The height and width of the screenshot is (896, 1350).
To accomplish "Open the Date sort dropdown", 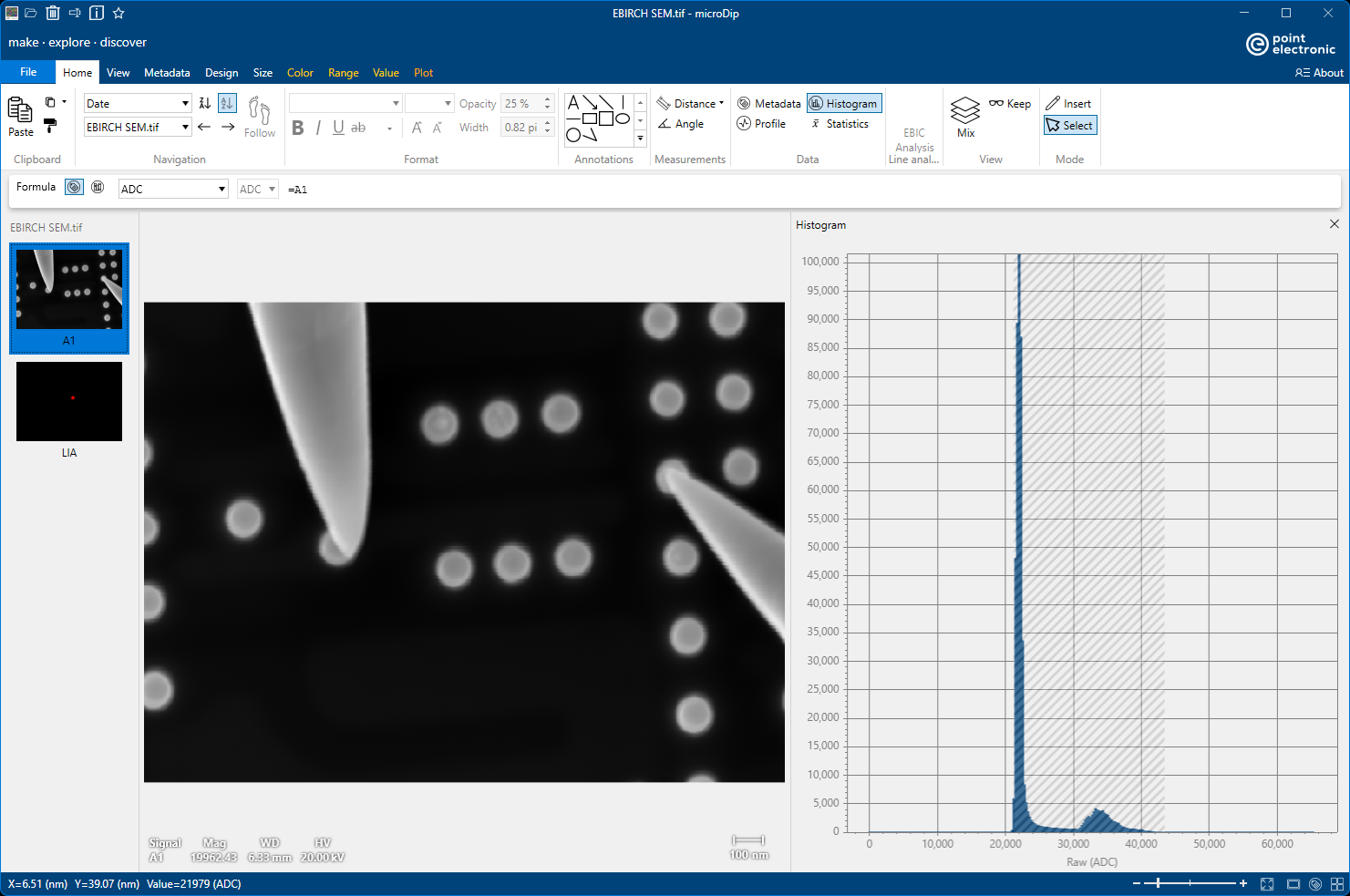I will [138, 104].
